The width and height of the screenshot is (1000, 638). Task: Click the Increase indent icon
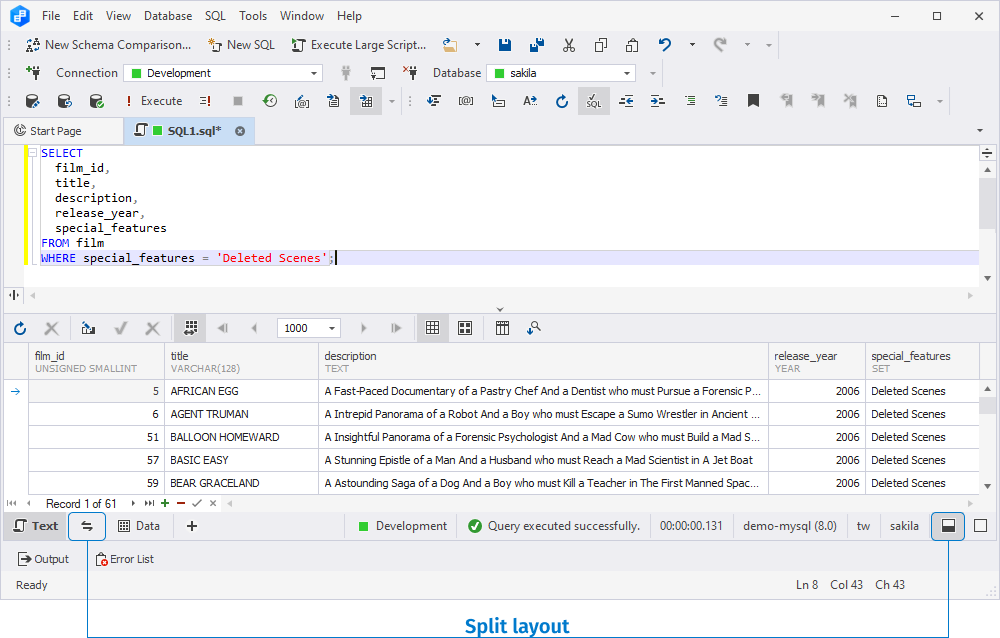[x=658, y=101]
